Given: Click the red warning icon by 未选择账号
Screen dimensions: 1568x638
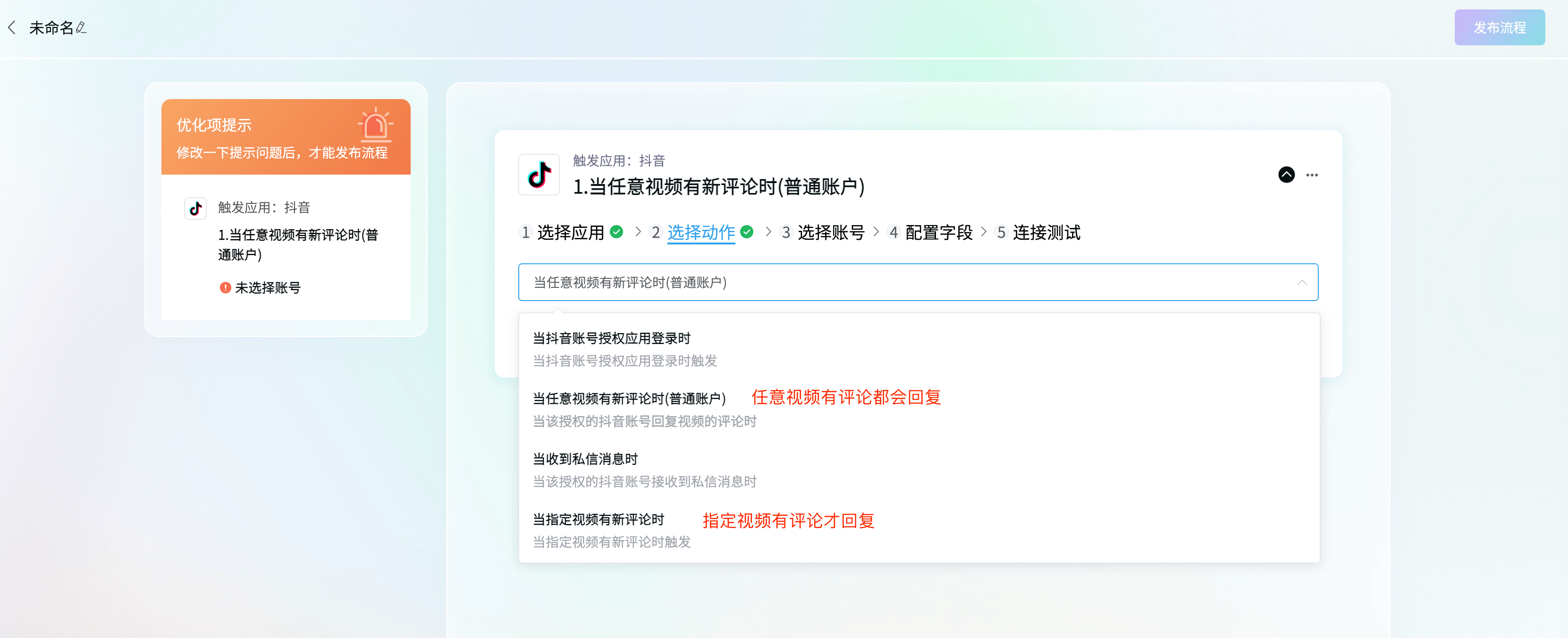Looking at the screenshot, I should coord(225,287).
